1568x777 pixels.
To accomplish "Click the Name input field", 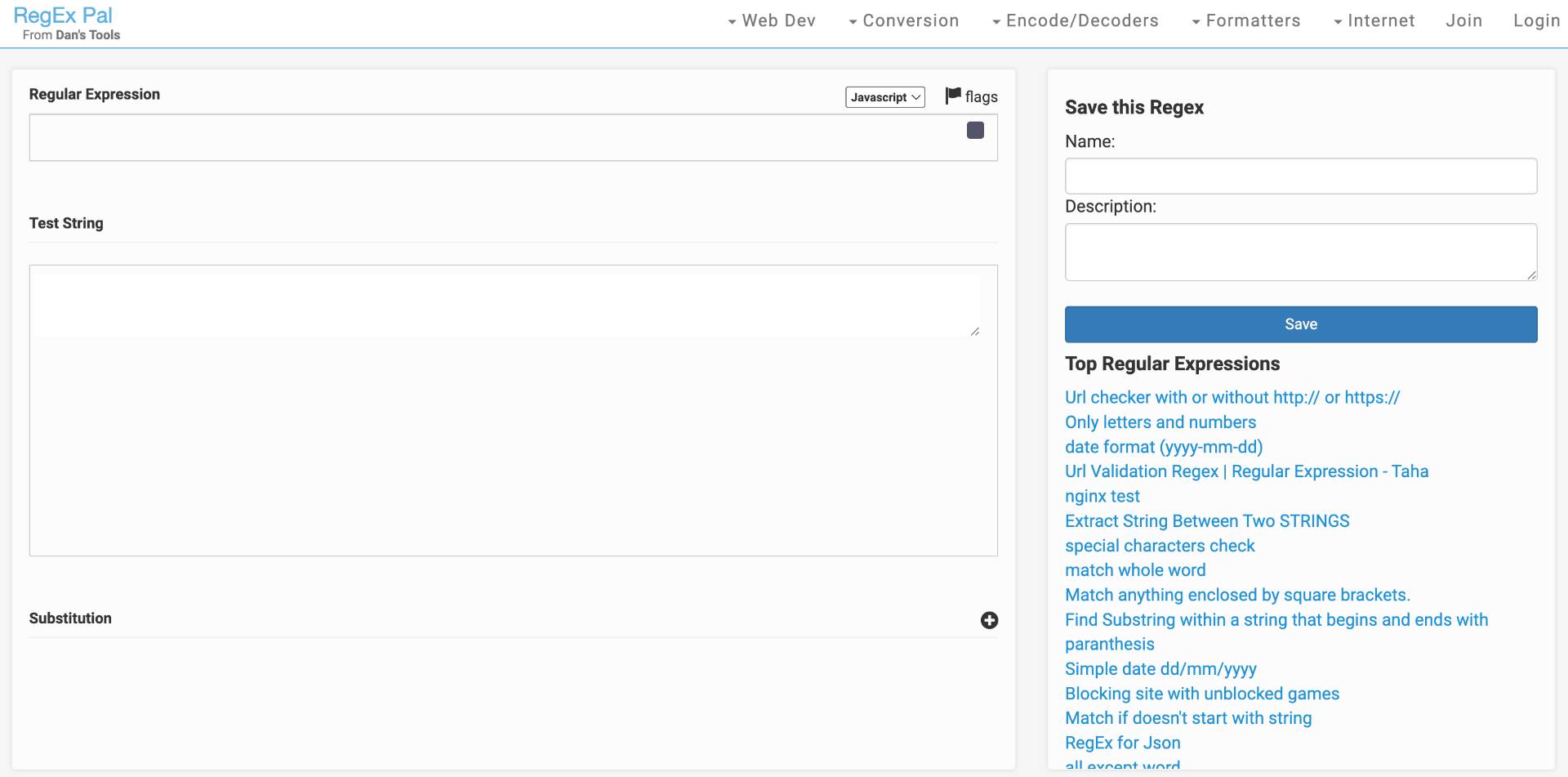I will [x=1300, y=176].
